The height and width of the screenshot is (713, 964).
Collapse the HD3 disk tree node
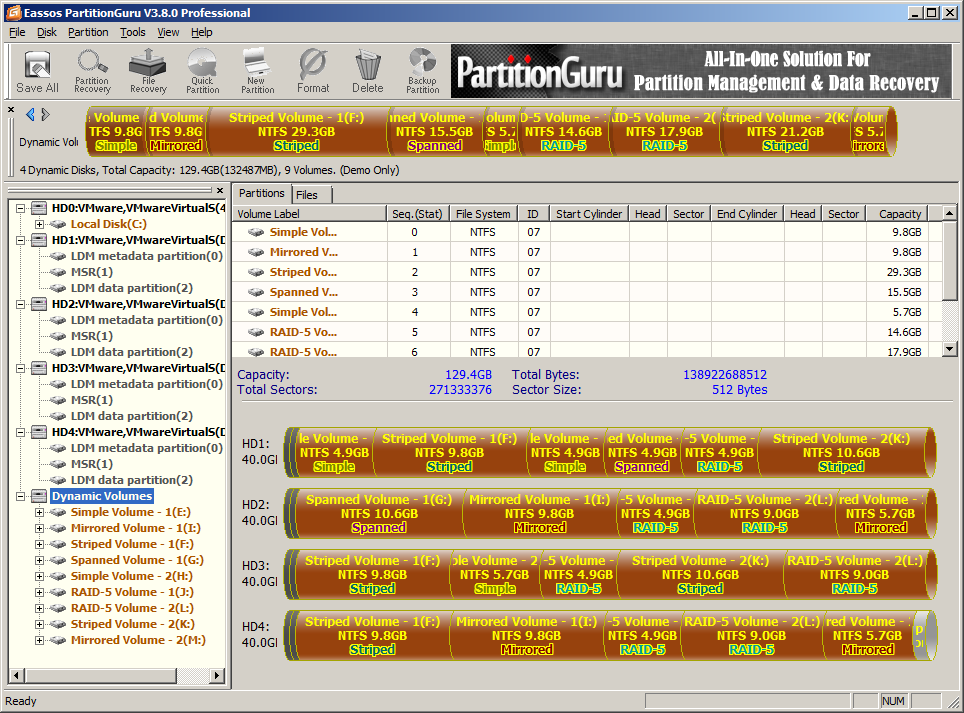20,368
